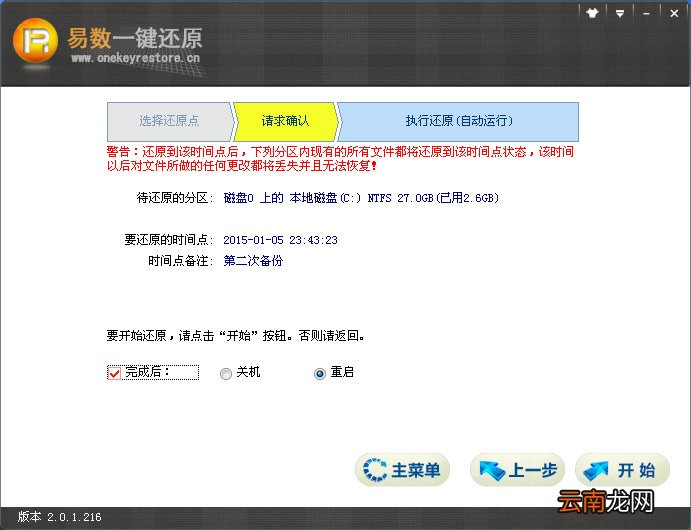Select the 执行还原(自动运行) step tab
Image resolution: width=691 pixels, height=530 pixels.
click(x=459, y=121)
